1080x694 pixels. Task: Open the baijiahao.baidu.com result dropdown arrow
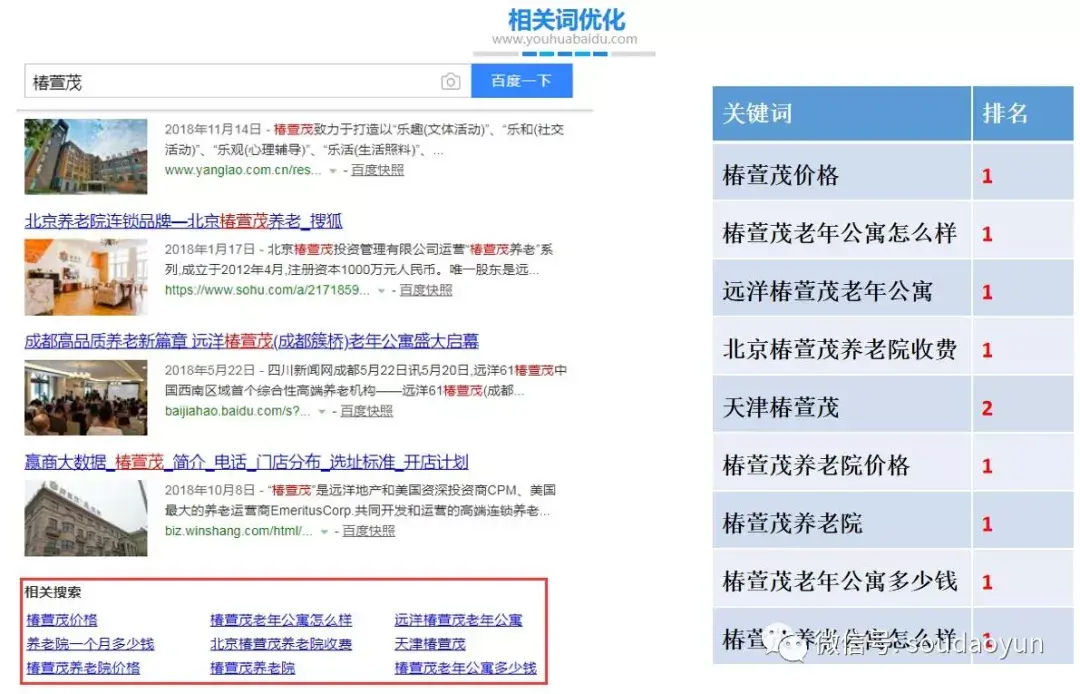322,412
